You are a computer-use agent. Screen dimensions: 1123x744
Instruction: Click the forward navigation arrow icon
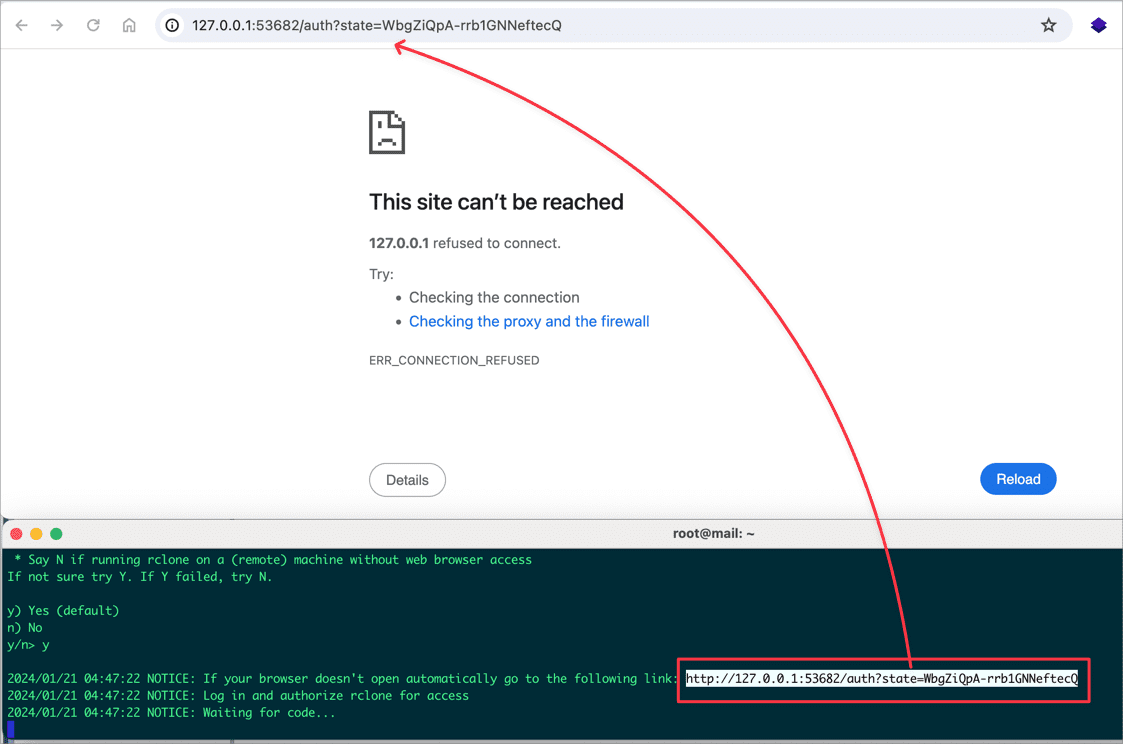(57, 25)
